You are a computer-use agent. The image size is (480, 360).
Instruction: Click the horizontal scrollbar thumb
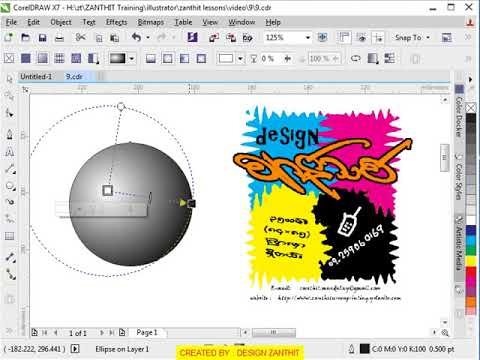pos(274,332)
